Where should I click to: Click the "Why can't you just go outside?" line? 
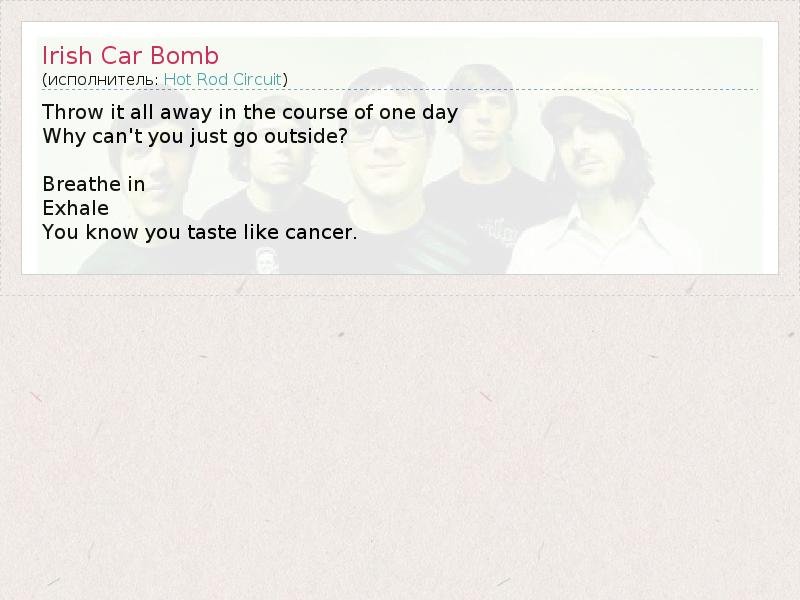click(x=195, y=136)
